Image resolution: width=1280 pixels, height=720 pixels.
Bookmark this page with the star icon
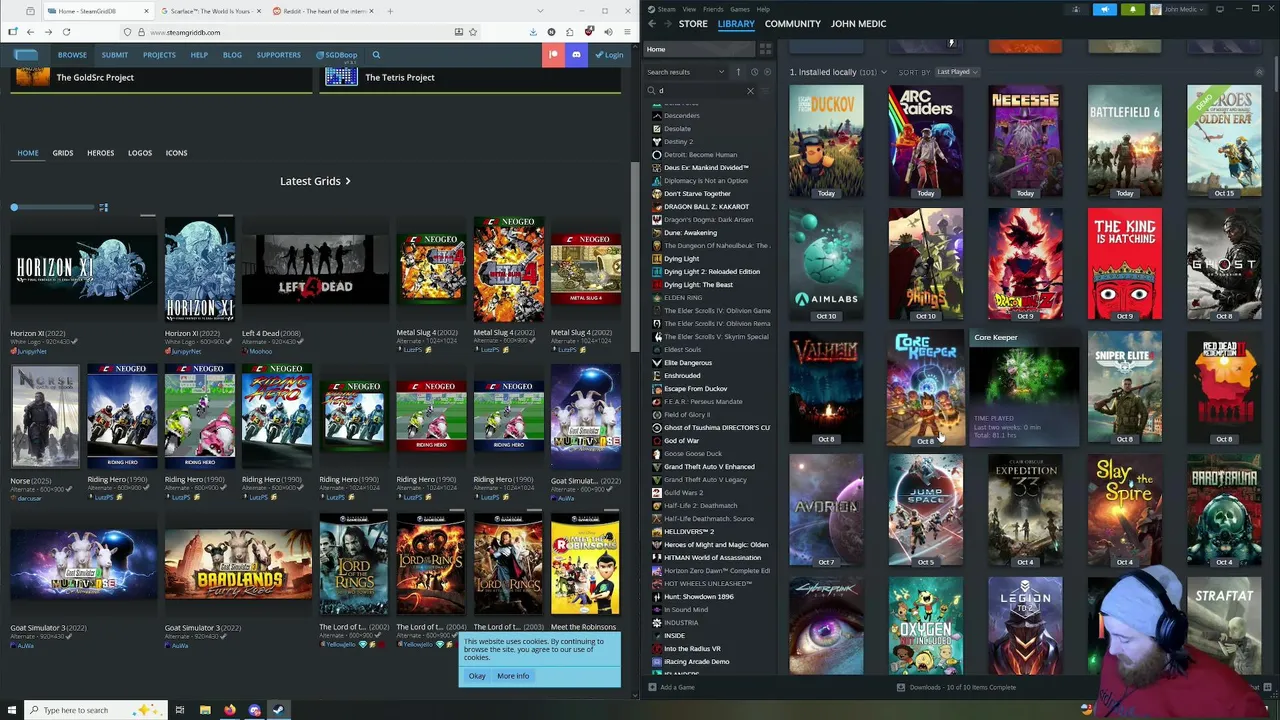(x=473, y=32)
